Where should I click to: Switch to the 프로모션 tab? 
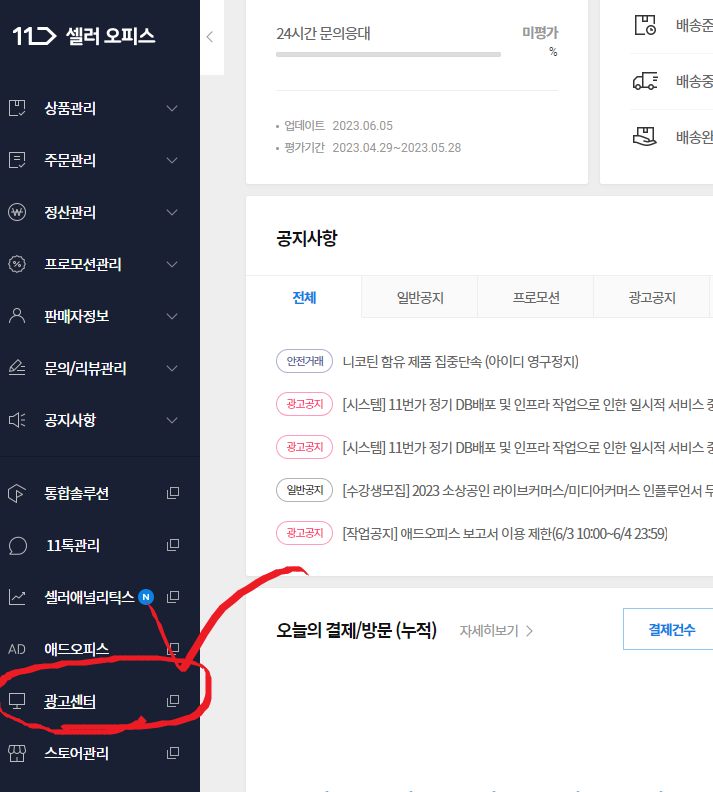[x=536, y=297]
